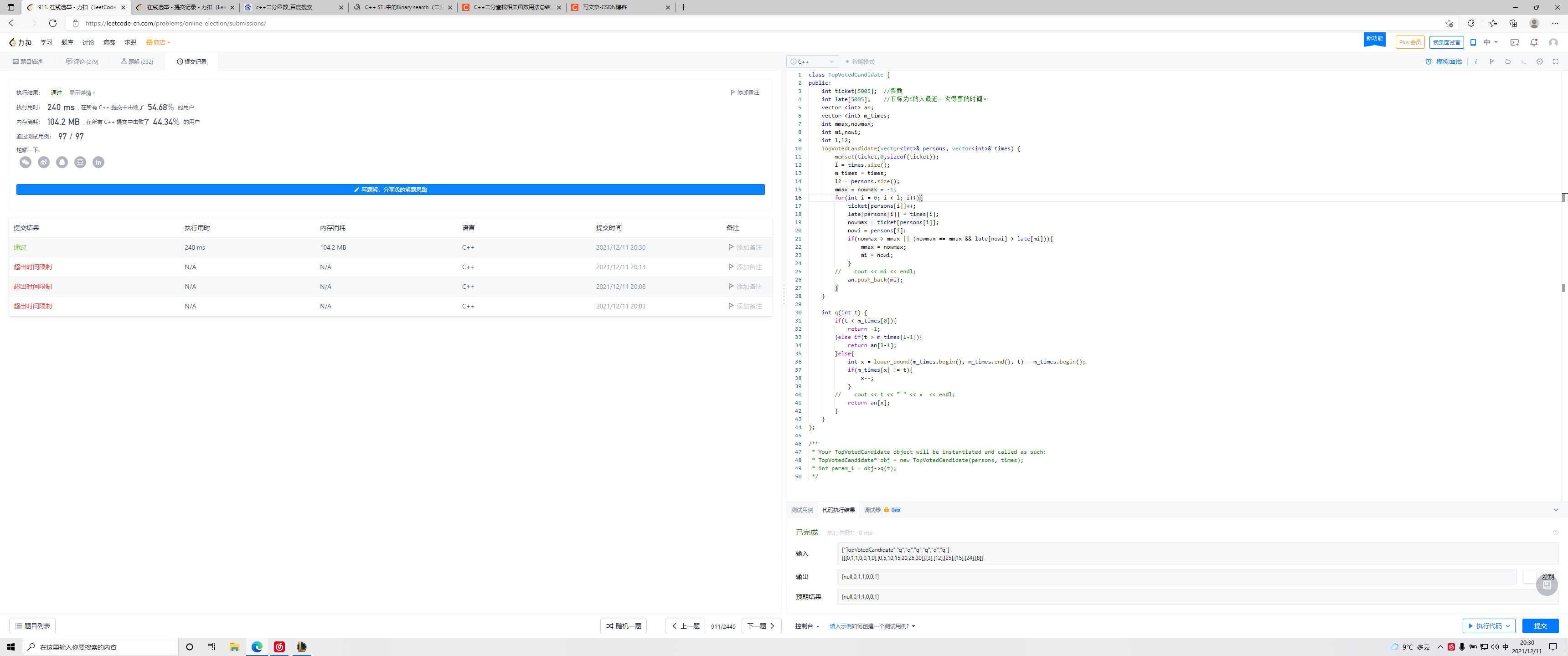Expand 控制台 console panel

(x=806, y=625)
